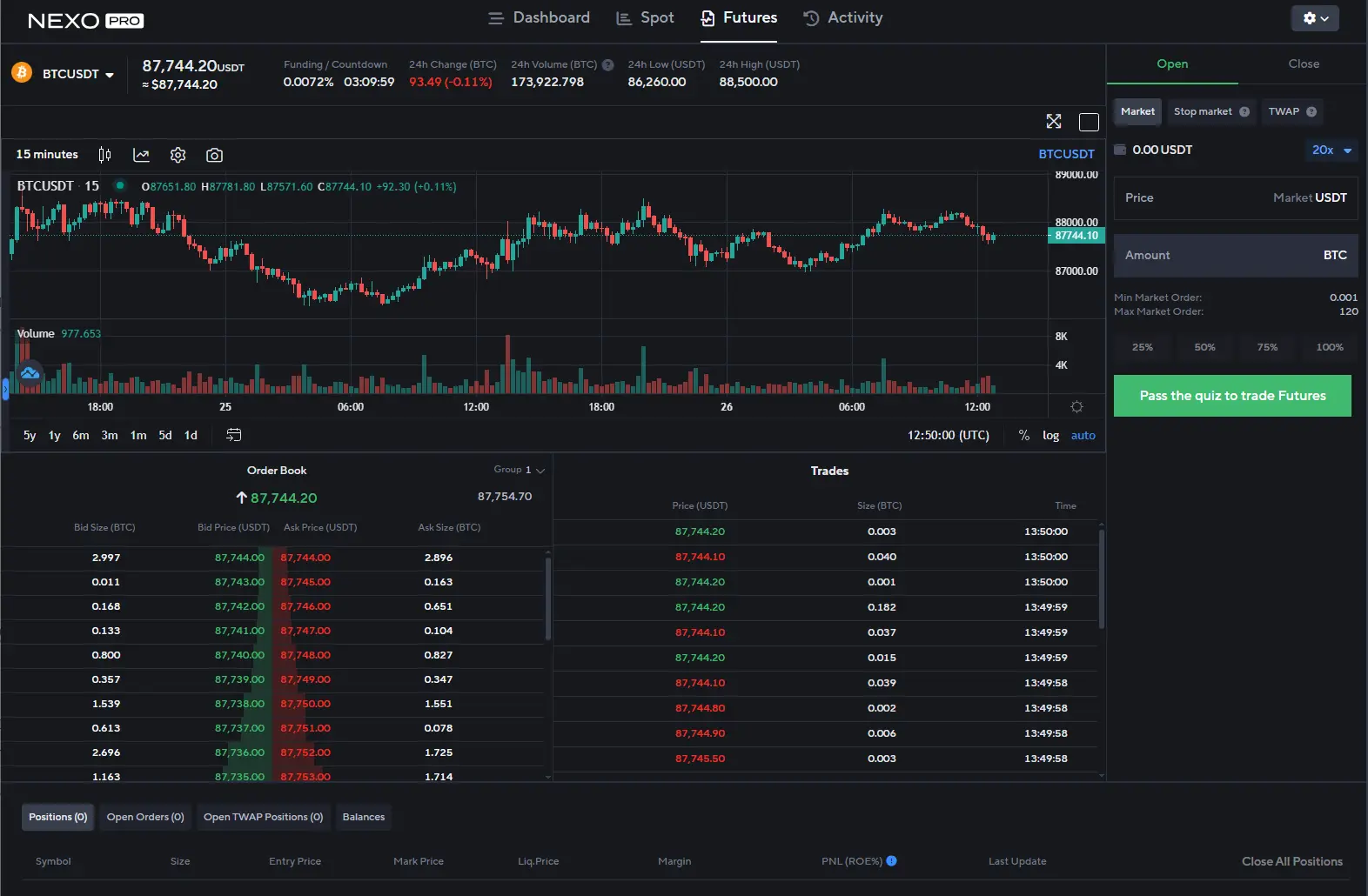
Task: Open chart indicators menu
Action: (x=141, y=155)
